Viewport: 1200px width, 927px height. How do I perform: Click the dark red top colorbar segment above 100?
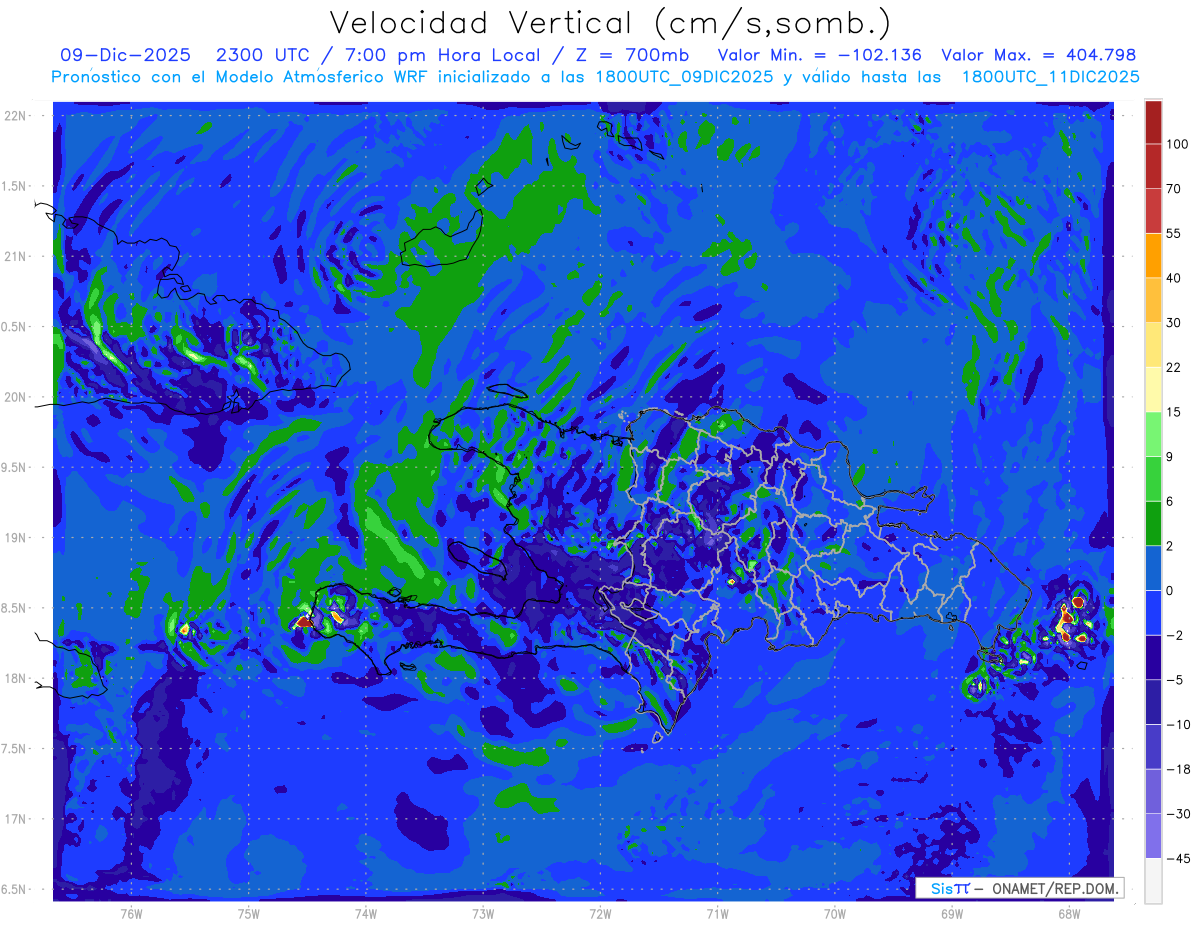(1153, 122)
